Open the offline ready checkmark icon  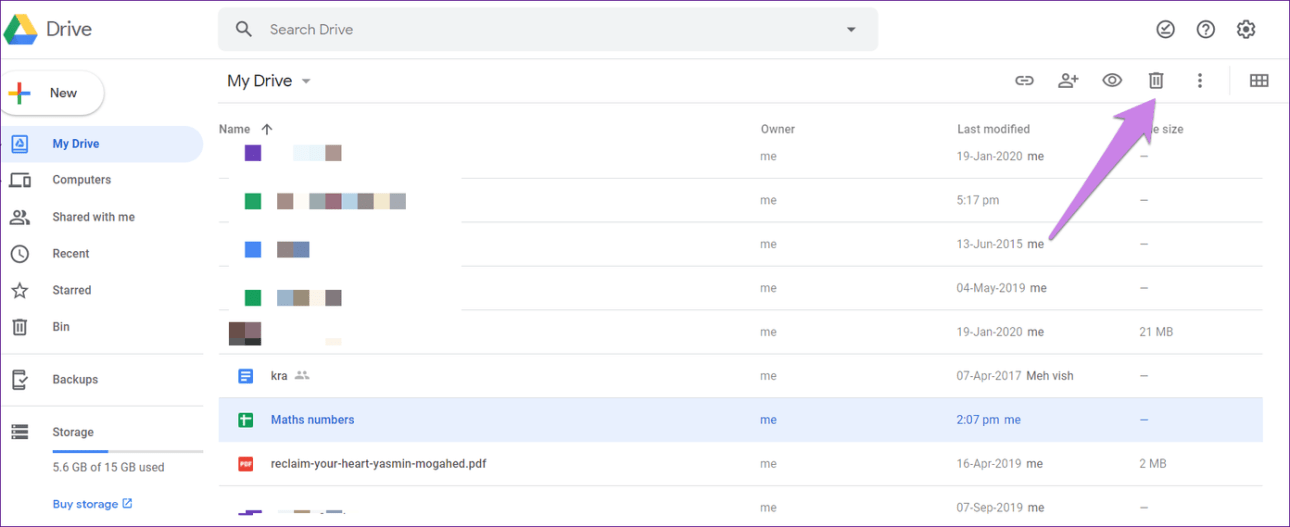pyautogui.click(x=1166, y=30)
